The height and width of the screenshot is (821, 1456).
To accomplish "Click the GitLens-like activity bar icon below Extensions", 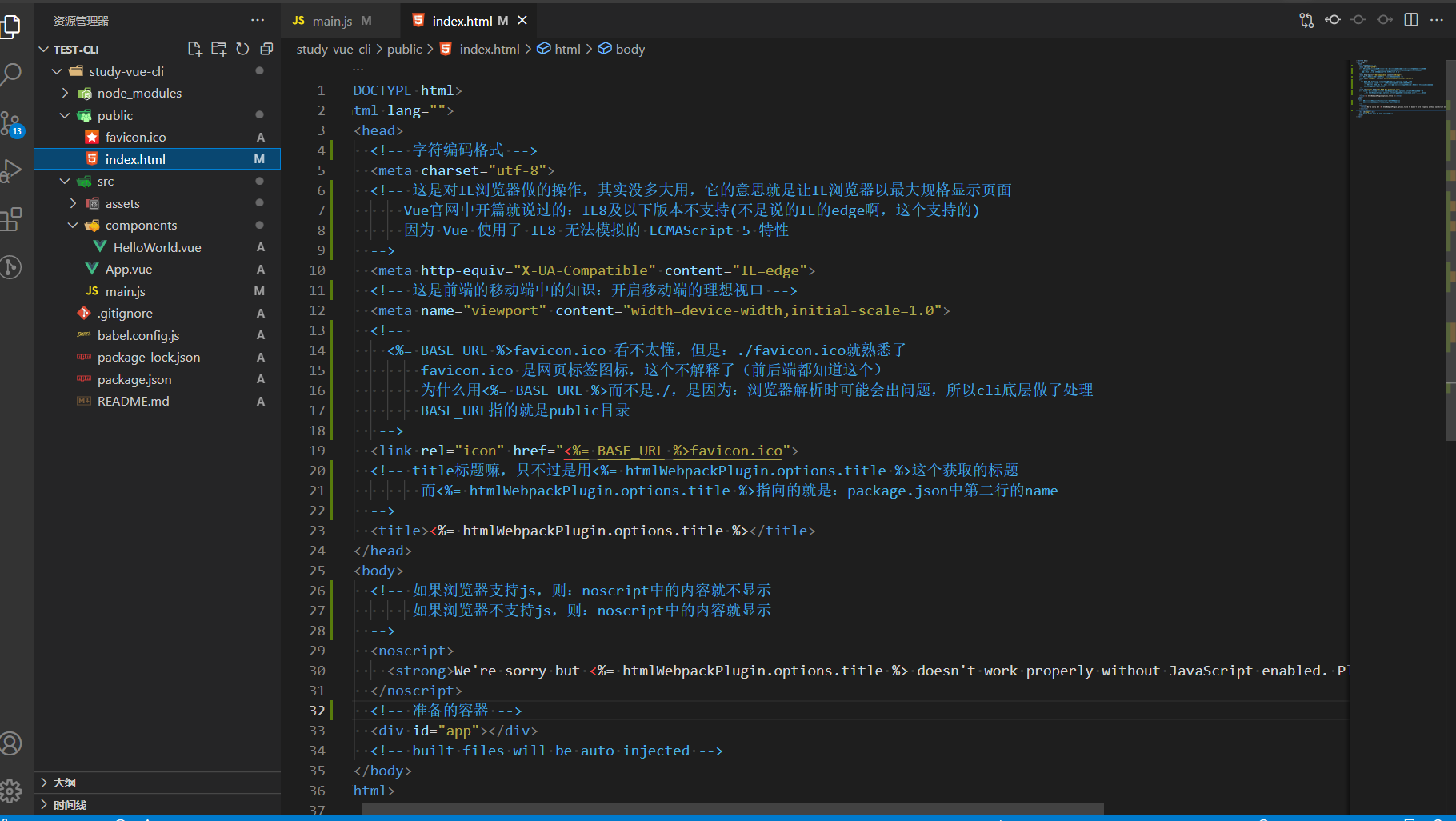I will (x=10, y=266).
